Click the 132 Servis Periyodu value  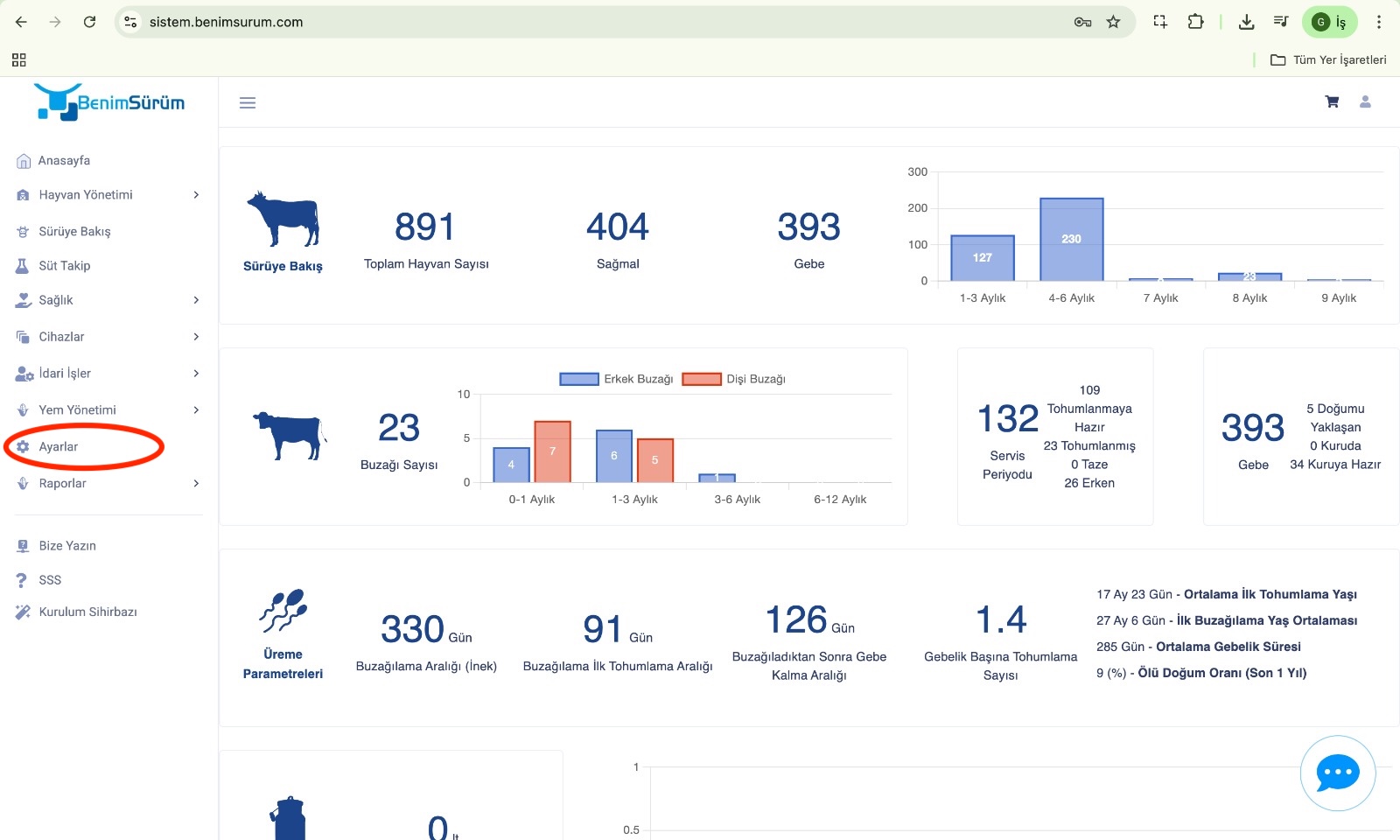coord(1008,419)
